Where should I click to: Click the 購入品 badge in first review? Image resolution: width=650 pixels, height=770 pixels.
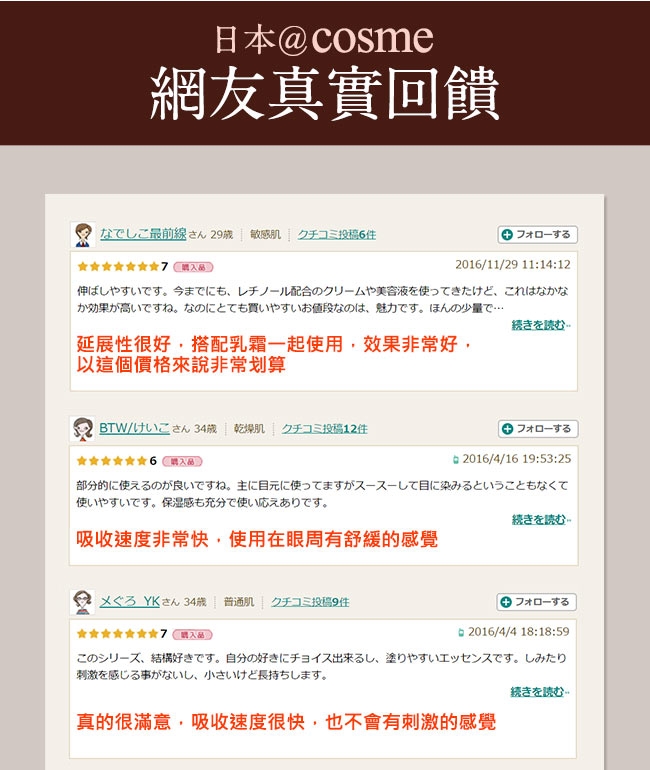pos(193,267)
